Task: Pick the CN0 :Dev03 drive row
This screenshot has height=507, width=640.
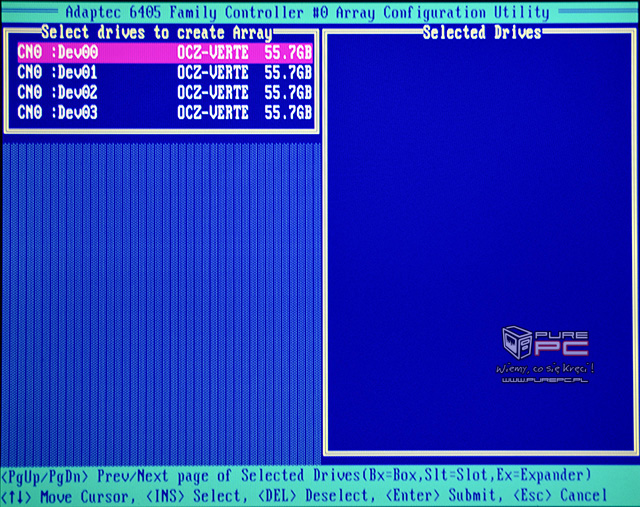Action: (165, 113)
